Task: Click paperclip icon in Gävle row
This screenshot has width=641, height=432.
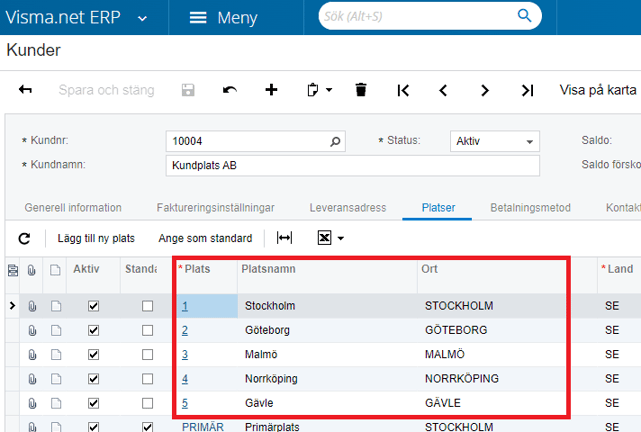Action: click(x=32, y=403)
